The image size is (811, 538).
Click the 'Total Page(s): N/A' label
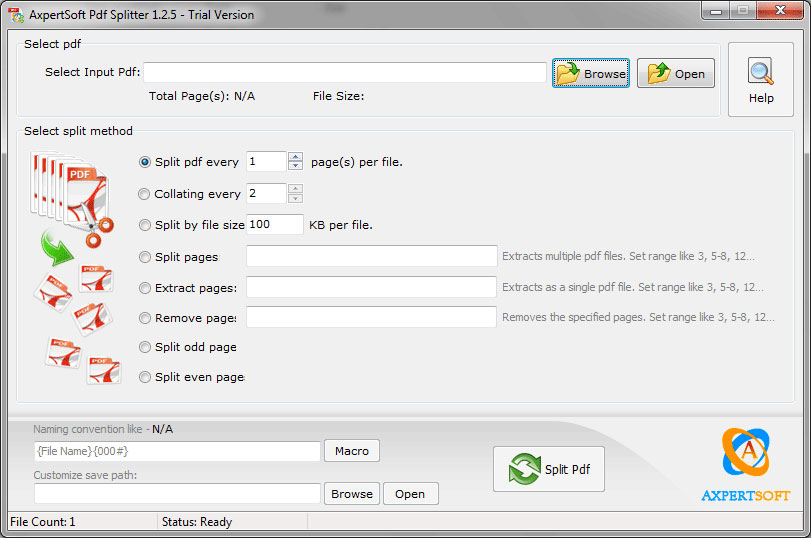coord(202,96)
